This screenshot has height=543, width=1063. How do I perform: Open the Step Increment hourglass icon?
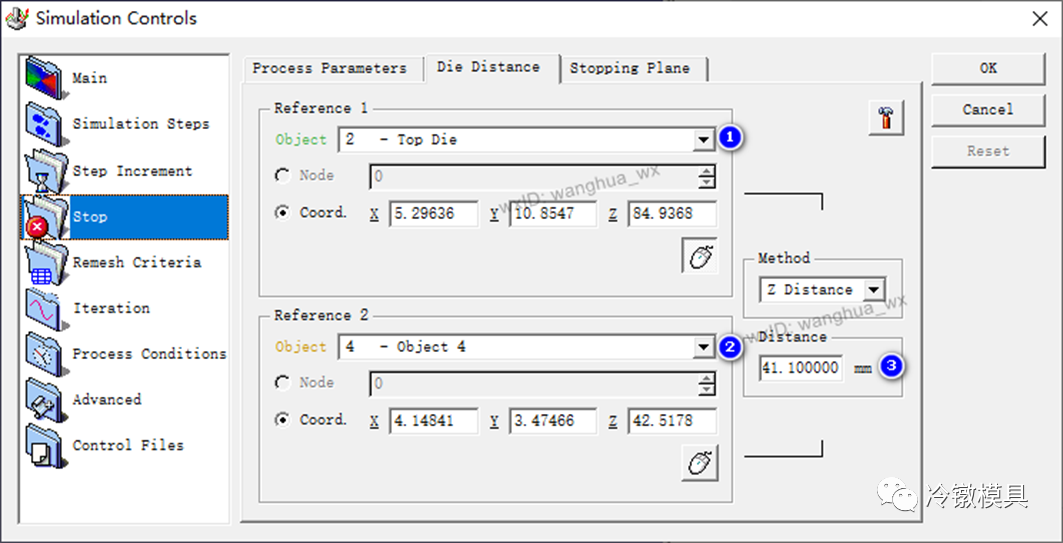tap(44, 171)
